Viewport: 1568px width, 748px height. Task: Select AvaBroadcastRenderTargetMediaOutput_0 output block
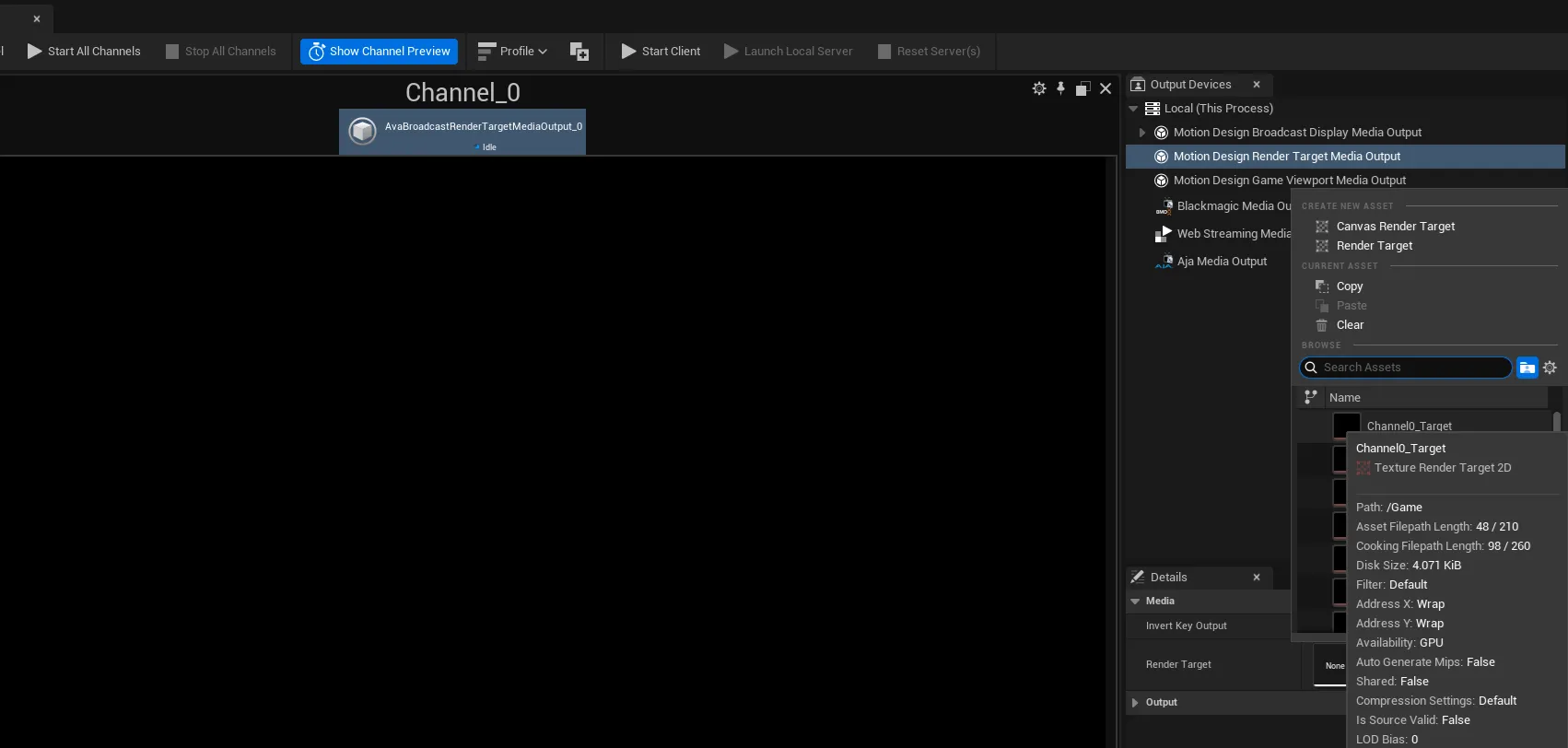pyautogui.click(x=462, y=132)
